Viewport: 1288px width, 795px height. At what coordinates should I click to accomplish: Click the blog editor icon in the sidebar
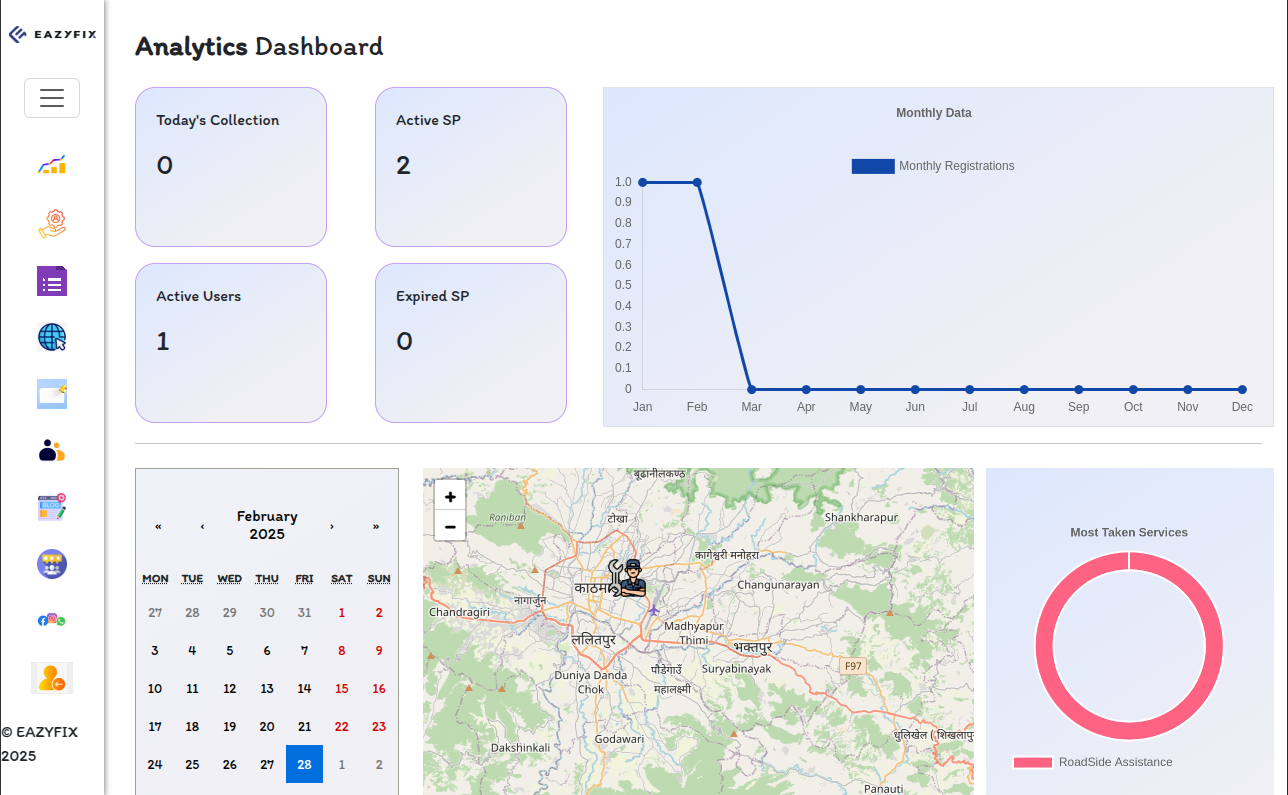(52, 507)
